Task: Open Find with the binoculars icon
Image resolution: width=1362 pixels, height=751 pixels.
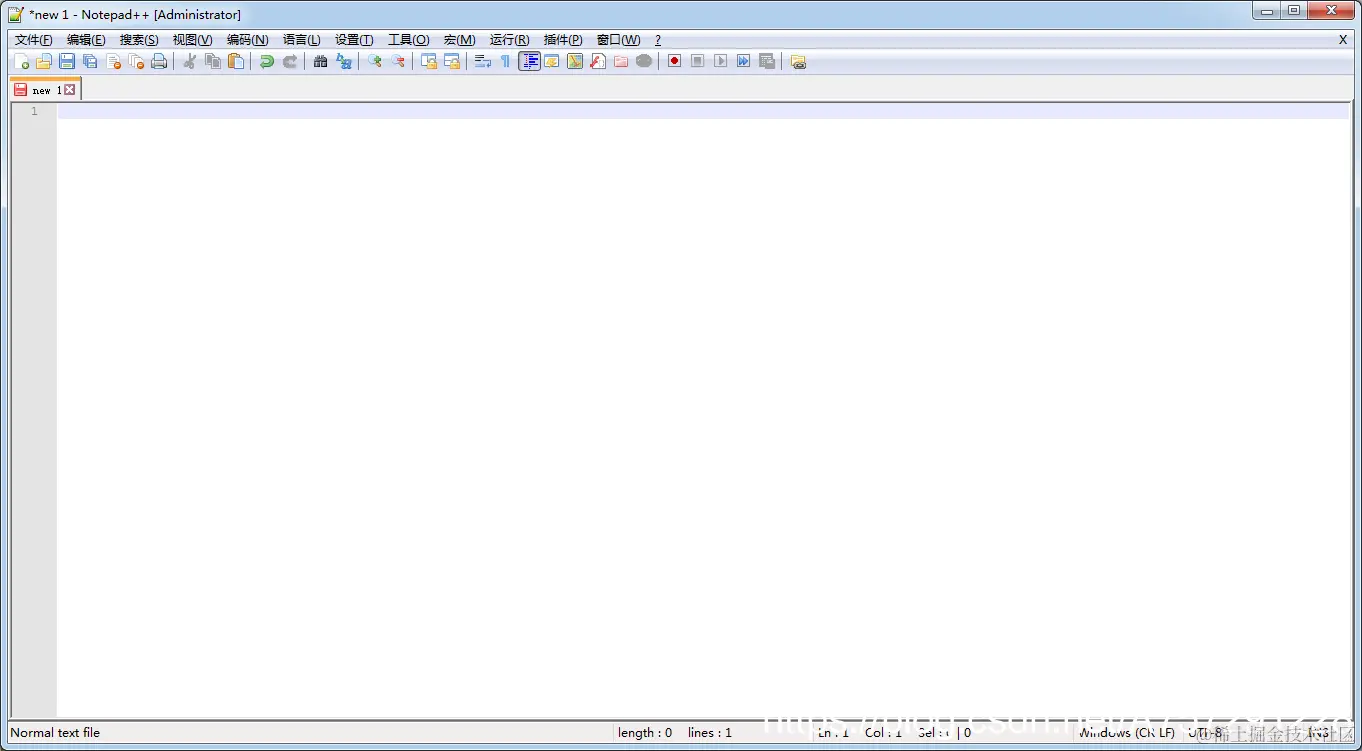Action: (x=320, y=61)
